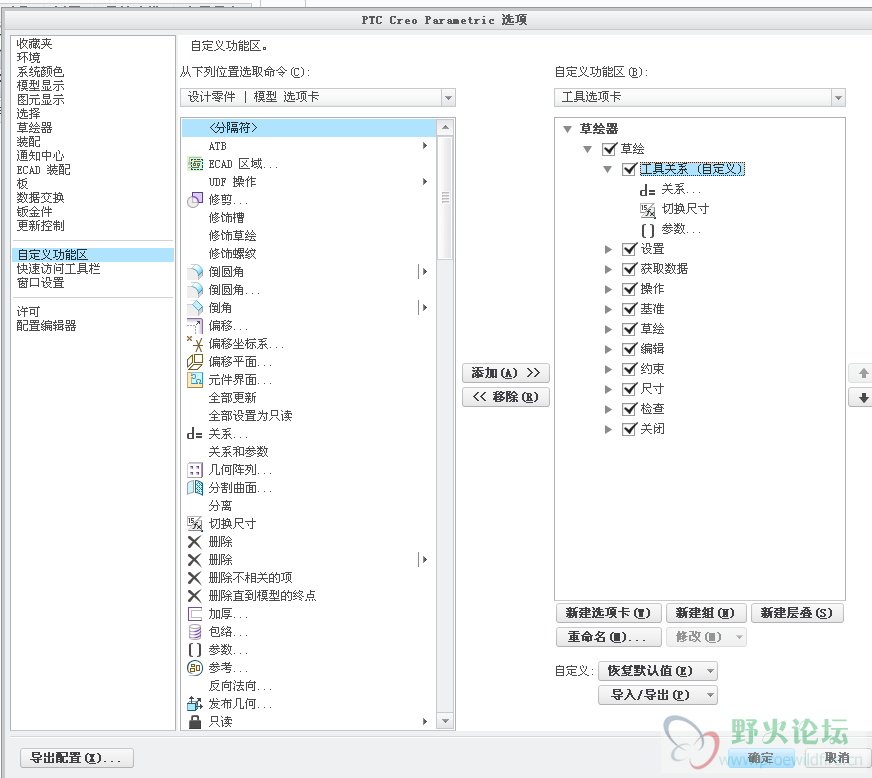The image size is (872, 778).
Task: Expand the ATB submenu arrow
Action: (x=425, y=146)
